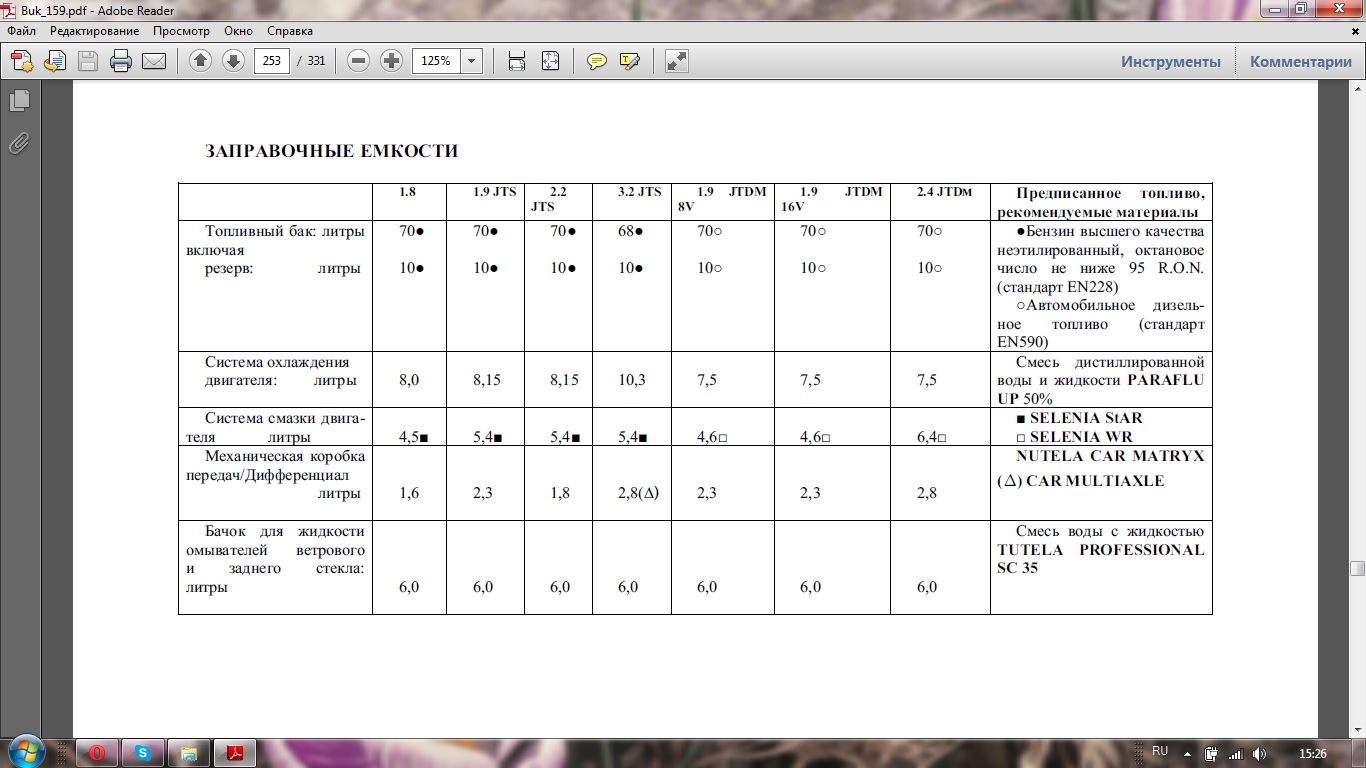Viewport: 1366px width, 768px height.
Task: Open the Комментарии pane
Action: pos(1300,61)
